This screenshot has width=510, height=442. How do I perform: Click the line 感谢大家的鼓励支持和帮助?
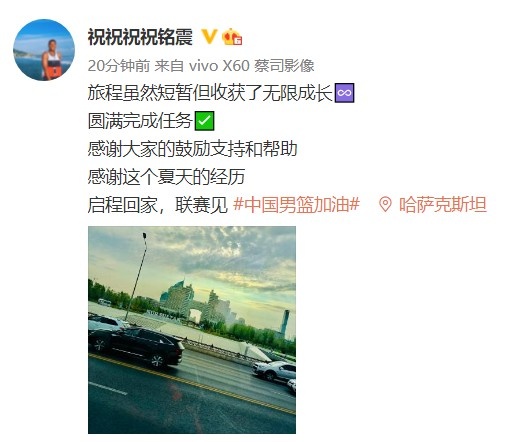point(193,149)
